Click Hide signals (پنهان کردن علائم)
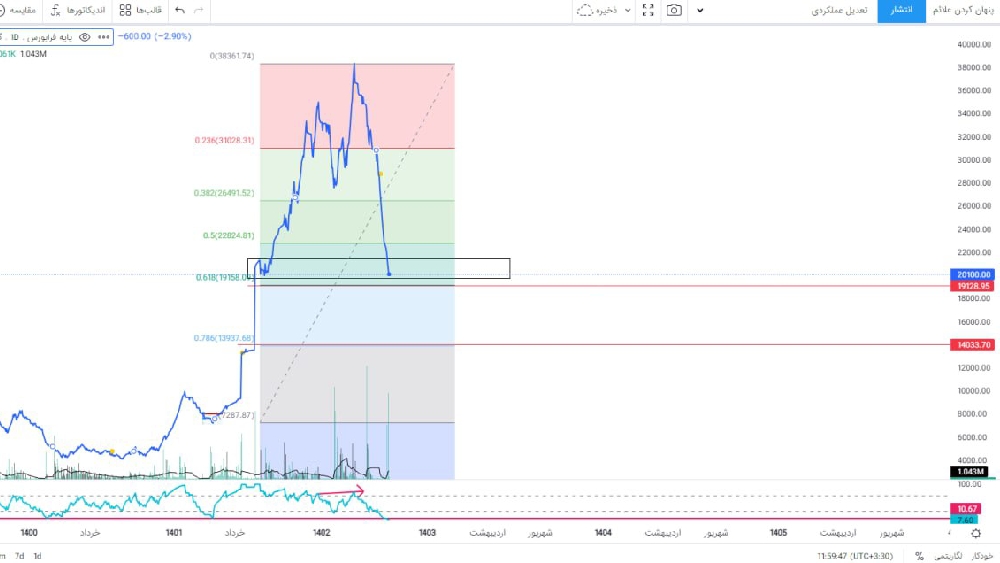The height and width of the screenshot is (563, 1000). coord(963,10)
